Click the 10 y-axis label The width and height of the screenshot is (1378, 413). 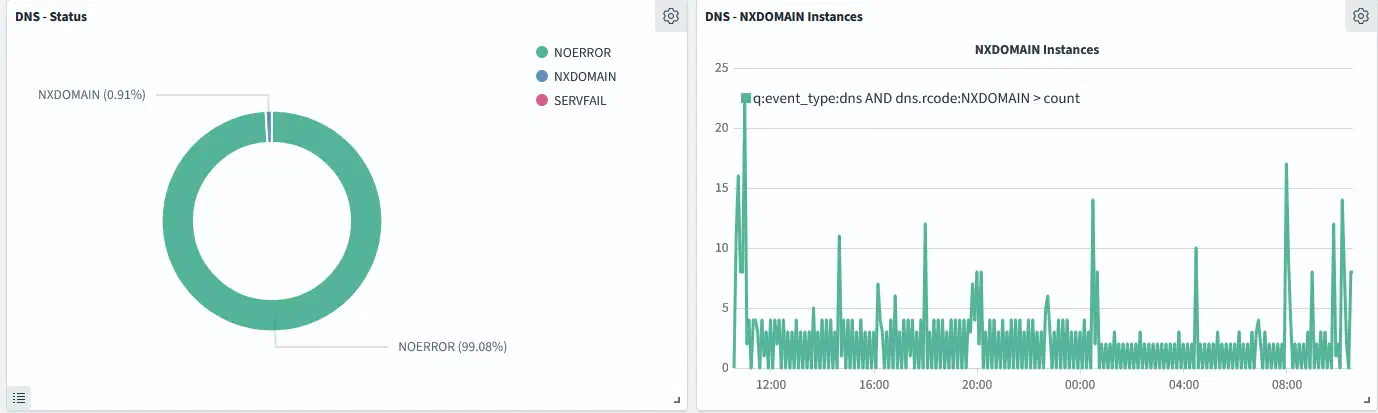click(x=721, y=248)
